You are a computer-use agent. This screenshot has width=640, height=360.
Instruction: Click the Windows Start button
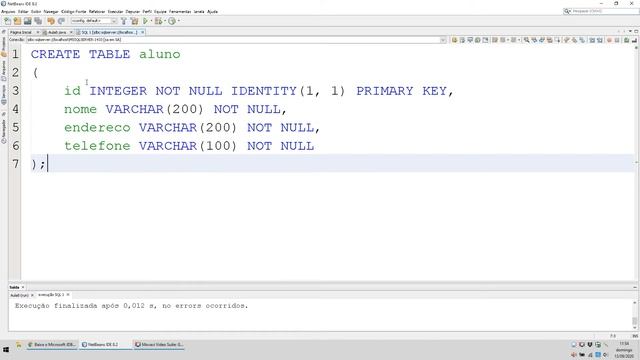[6, 350]
